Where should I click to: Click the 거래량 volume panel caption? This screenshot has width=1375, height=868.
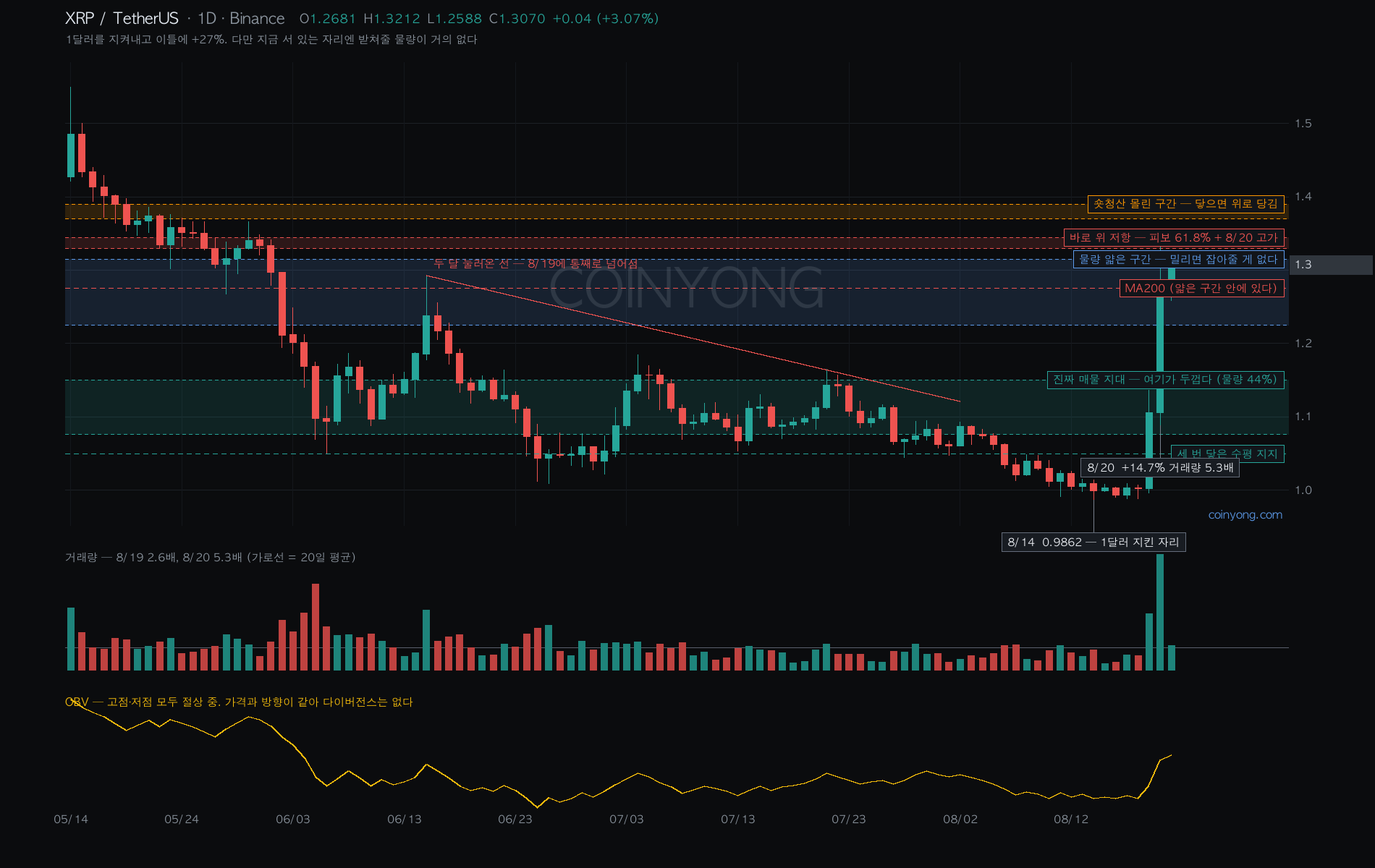211,557
